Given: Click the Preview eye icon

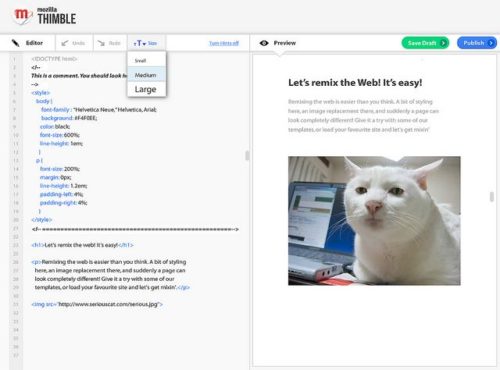Looking at the screenshot, I should point(264,43).
